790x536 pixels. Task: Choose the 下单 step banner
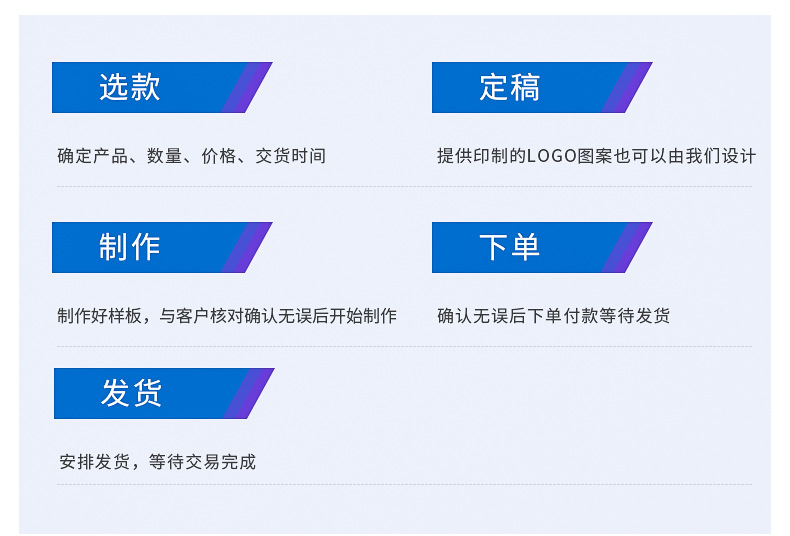coord(510,247)
